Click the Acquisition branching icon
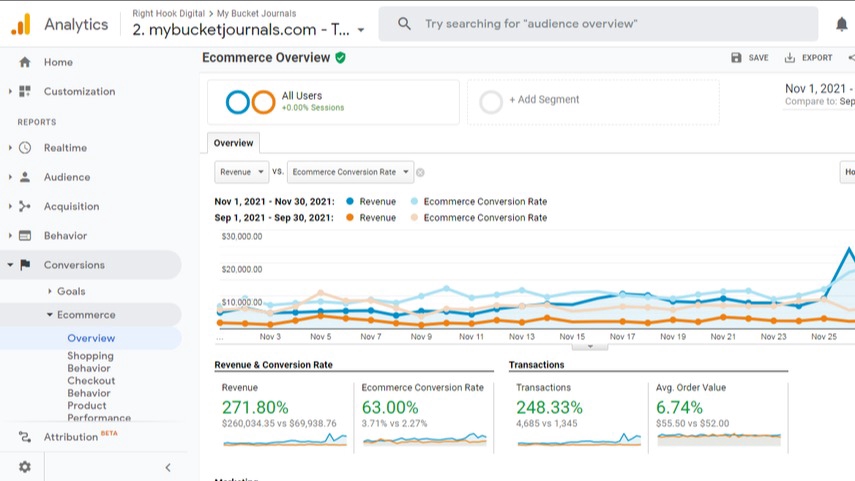This screenshot has width=855, height=481. [25, 206]
